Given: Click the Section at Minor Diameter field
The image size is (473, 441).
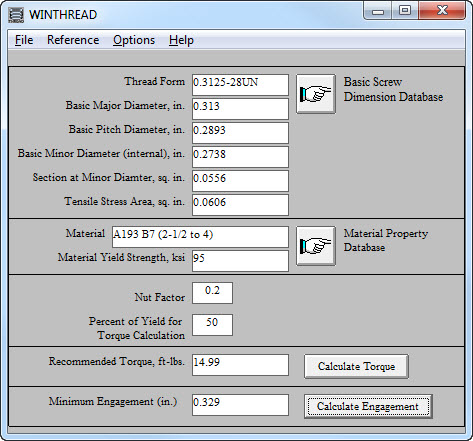Looking at the screenshot, I should point(240,181).
